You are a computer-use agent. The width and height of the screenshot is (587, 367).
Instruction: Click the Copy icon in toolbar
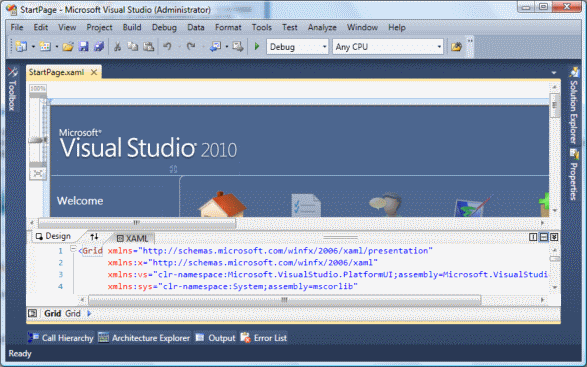coord(133,47)
